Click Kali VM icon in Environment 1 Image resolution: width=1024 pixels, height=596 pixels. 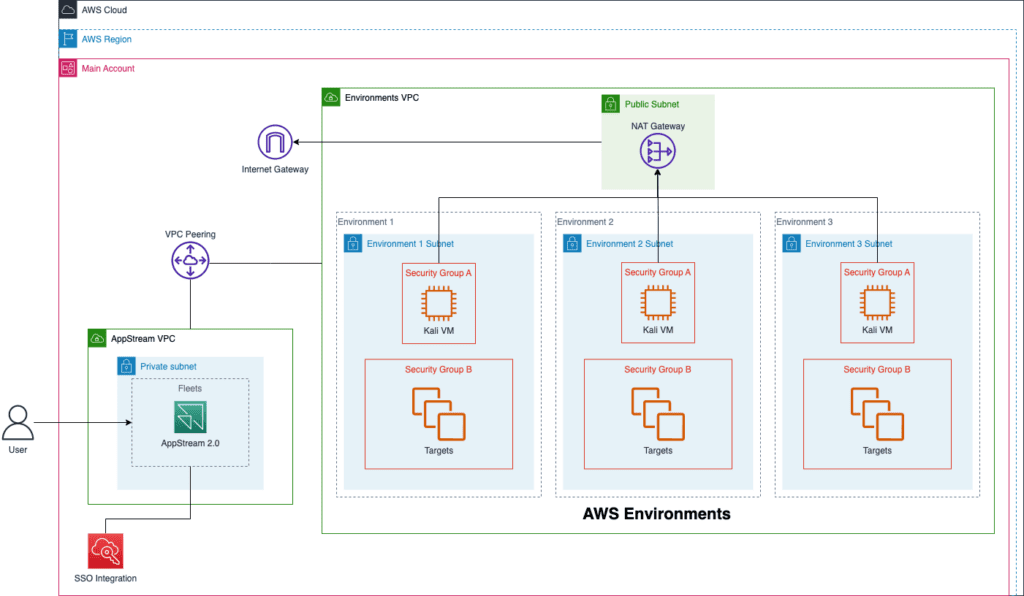click(x=438, y=303)
